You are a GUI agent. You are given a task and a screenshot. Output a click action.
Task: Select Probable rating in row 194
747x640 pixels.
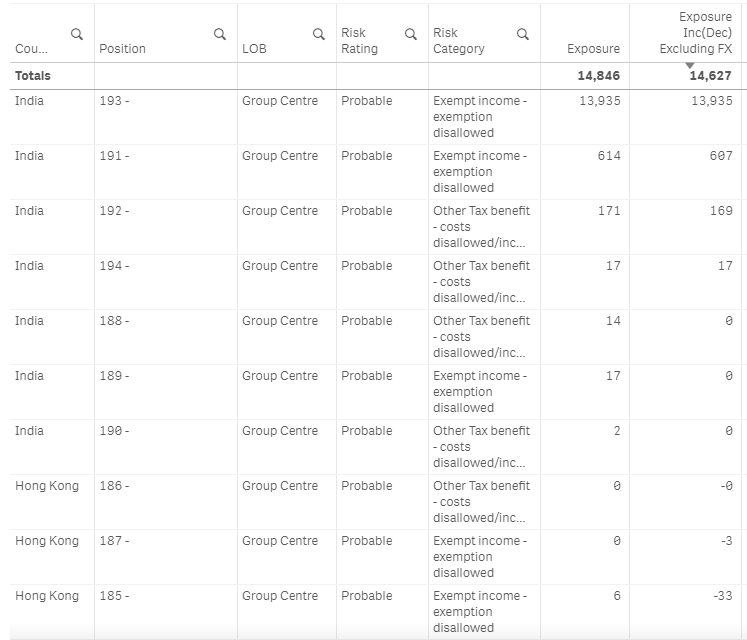366,266
